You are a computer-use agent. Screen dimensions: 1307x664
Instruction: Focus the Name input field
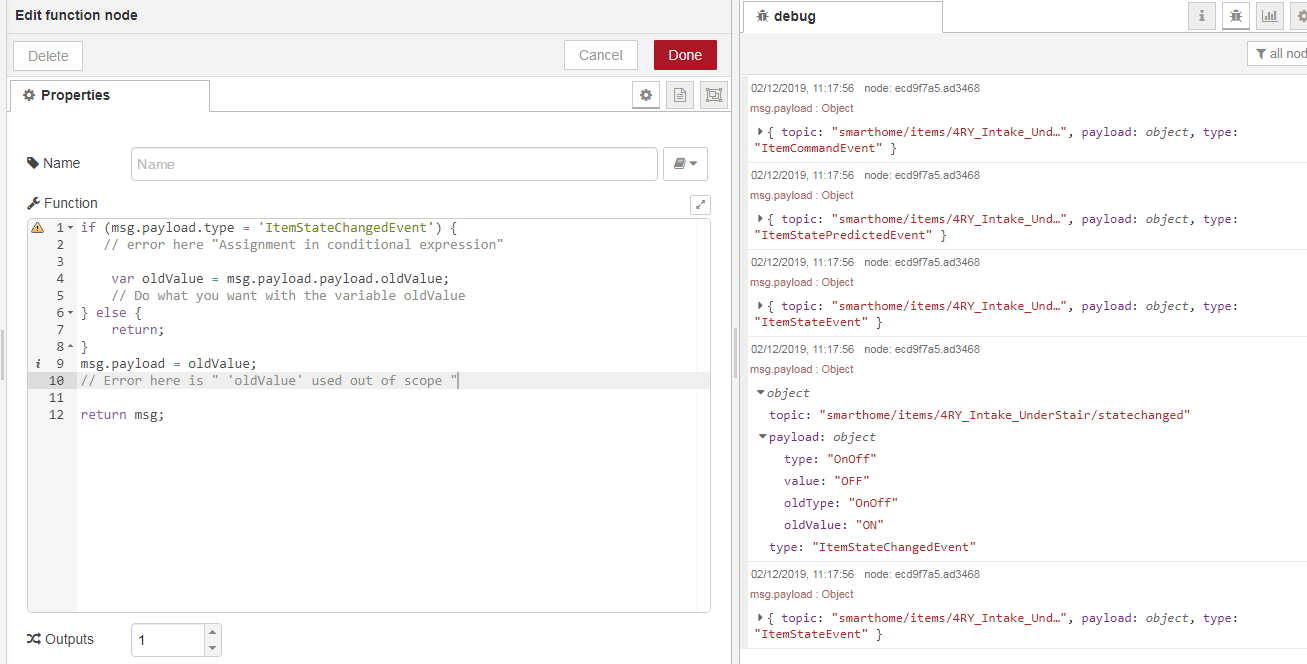(x=394, y=164)
